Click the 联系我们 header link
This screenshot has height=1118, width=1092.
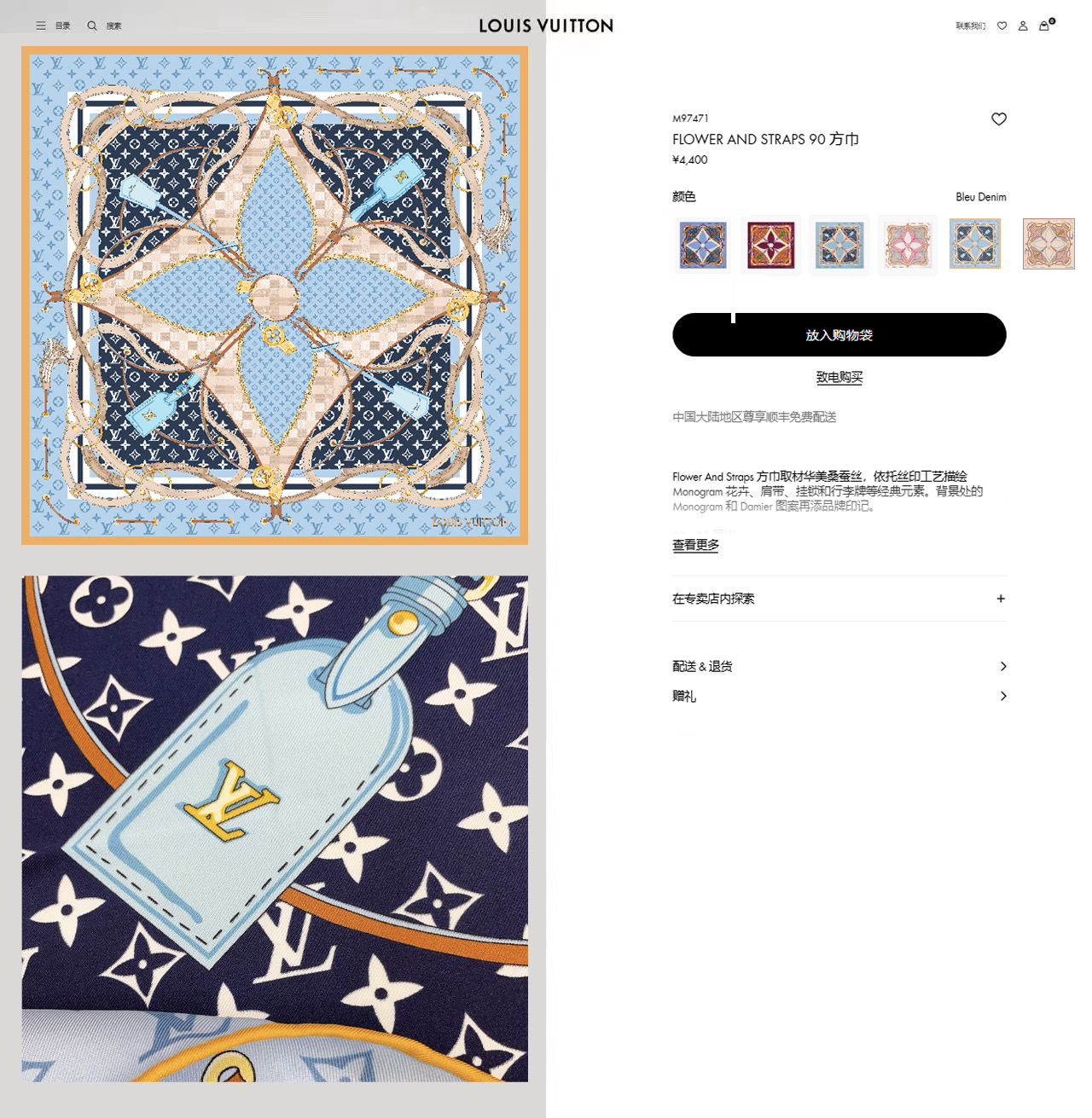coord(970,26)
